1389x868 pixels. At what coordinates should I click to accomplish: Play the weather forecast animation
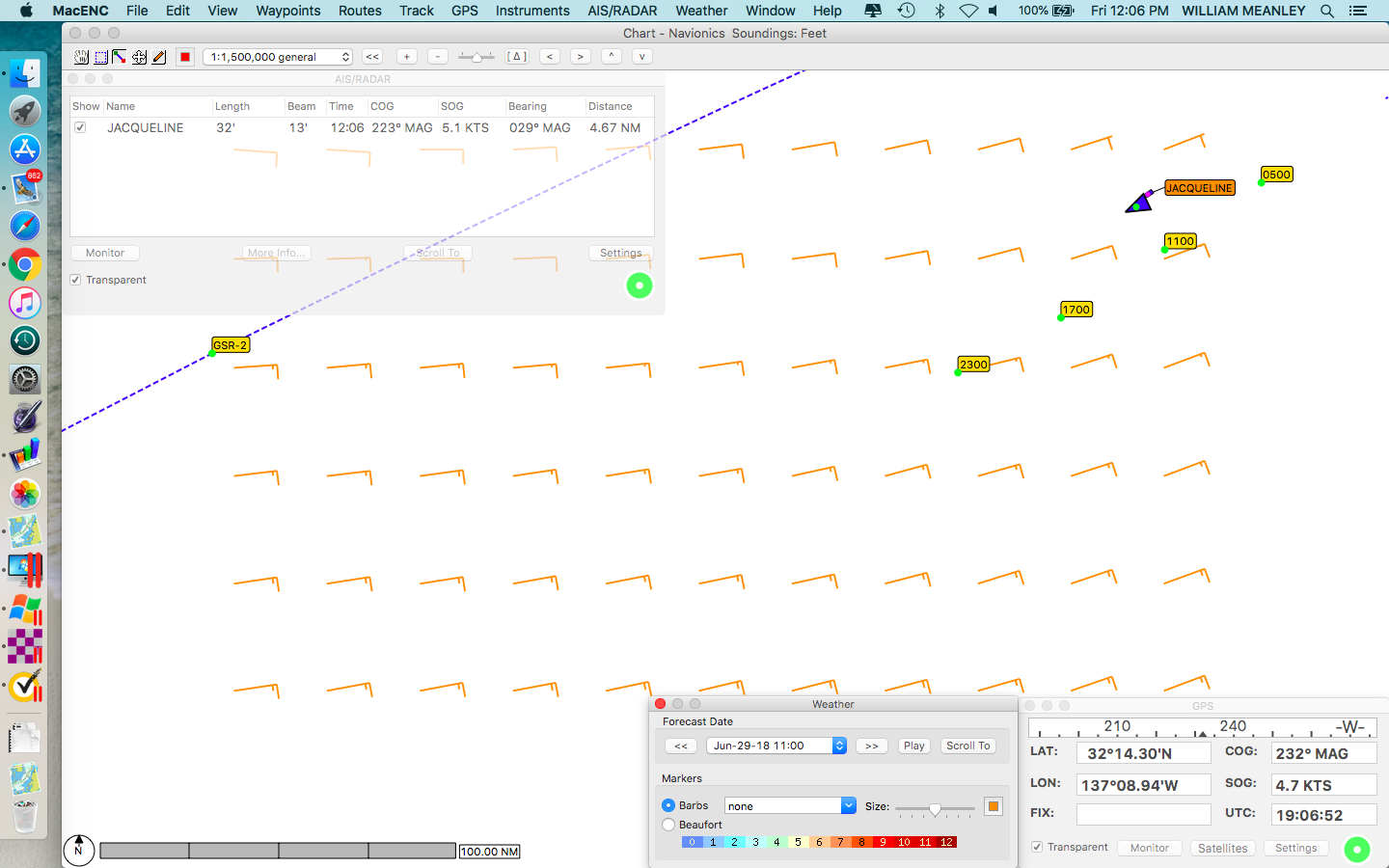[x=914, y=746]
